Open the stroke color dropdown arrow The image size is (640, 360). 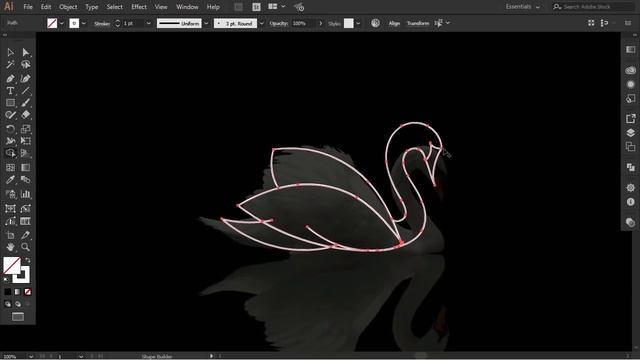[x=84, y=23]
